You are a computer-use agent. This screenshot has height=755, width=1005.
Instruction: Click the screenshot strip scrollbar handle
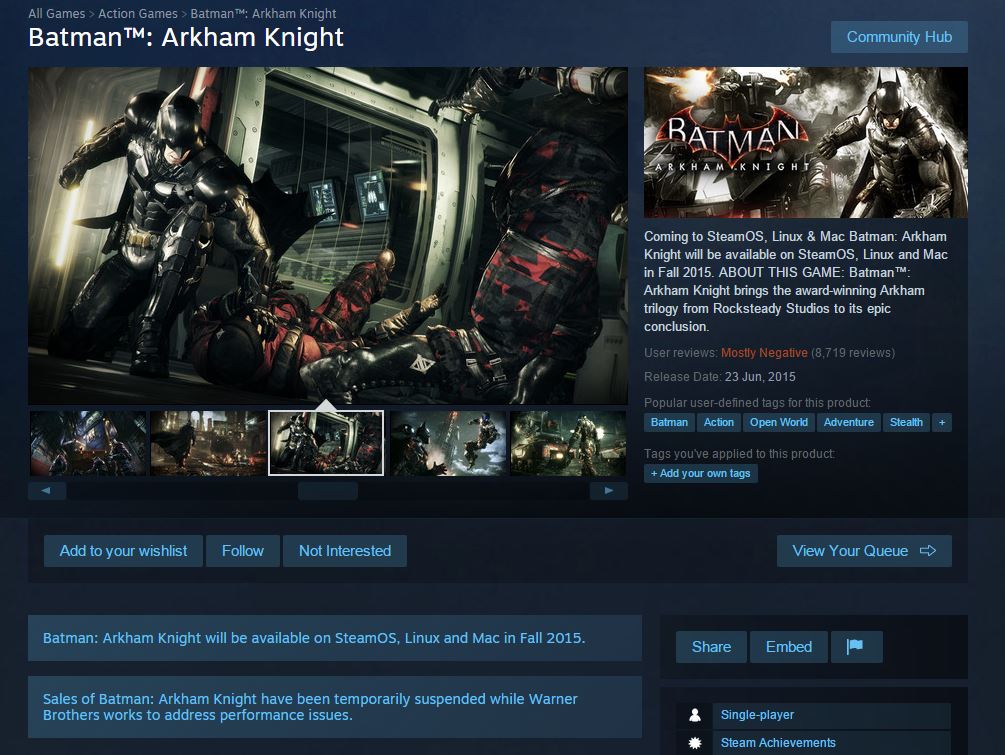coord(328,491)
